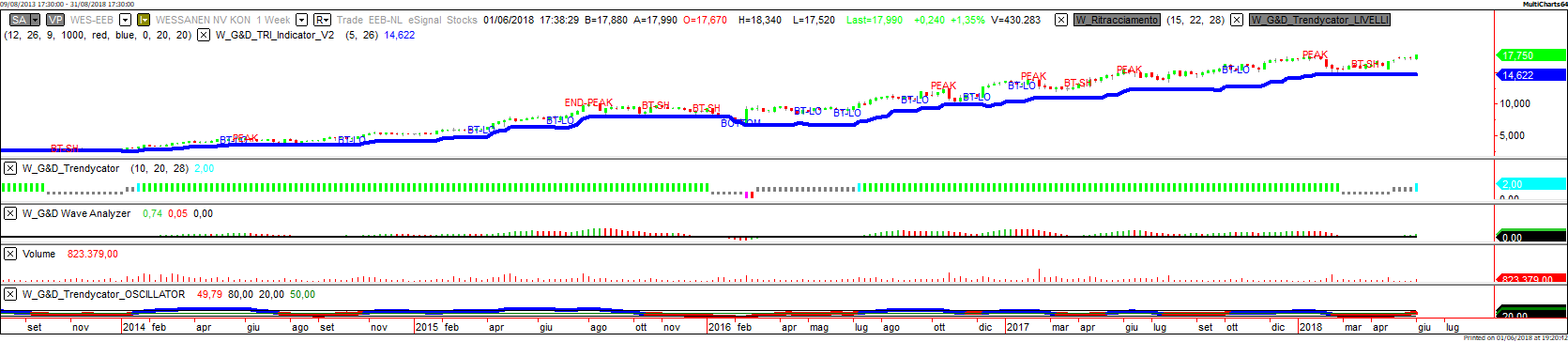Click the 2016 label on time axis
The height and width of the screenshot is (342, 1568).
click(x=719, y=327)
